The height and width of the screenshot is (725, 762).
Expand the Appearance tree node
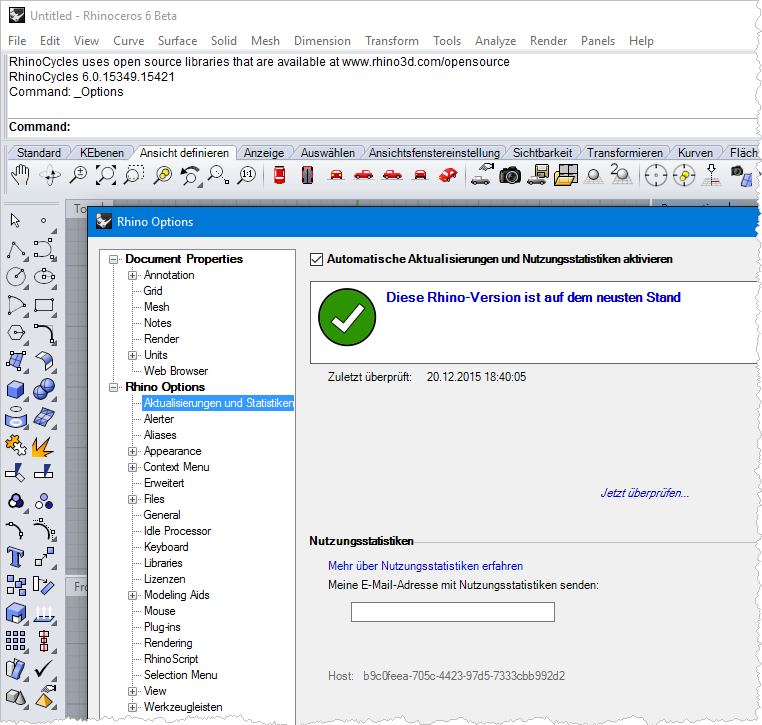132,452
